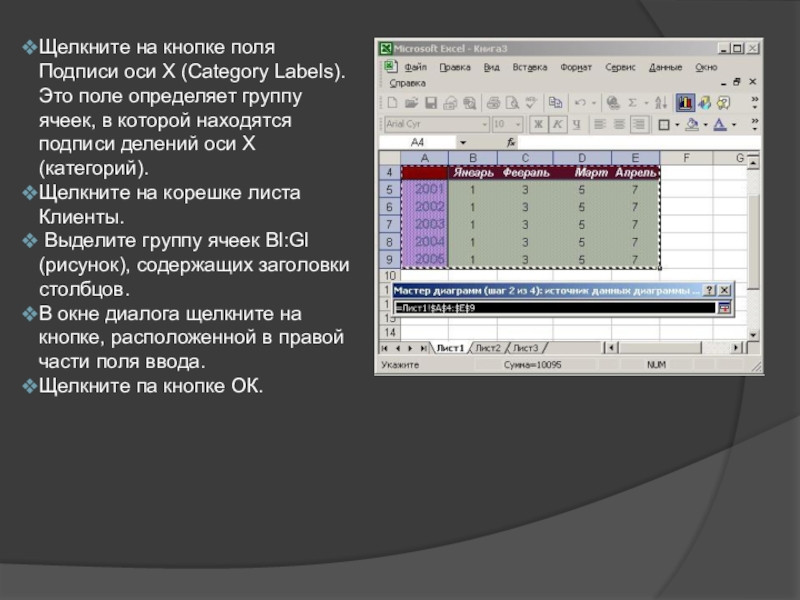This screenshot has height=600, width=800.
Task: Open the Вставка menu
Action: [x=530, y=67]
